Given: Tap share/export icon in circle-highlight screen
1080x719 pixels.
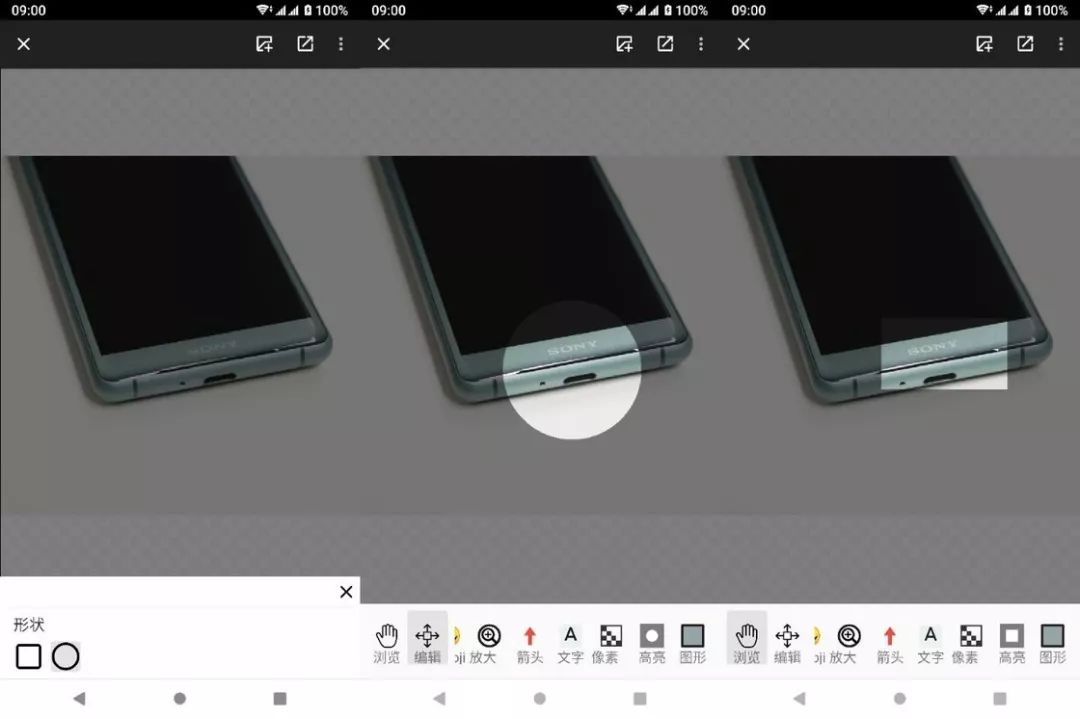Looking at the screenshot, I should [x=665, y=44].
